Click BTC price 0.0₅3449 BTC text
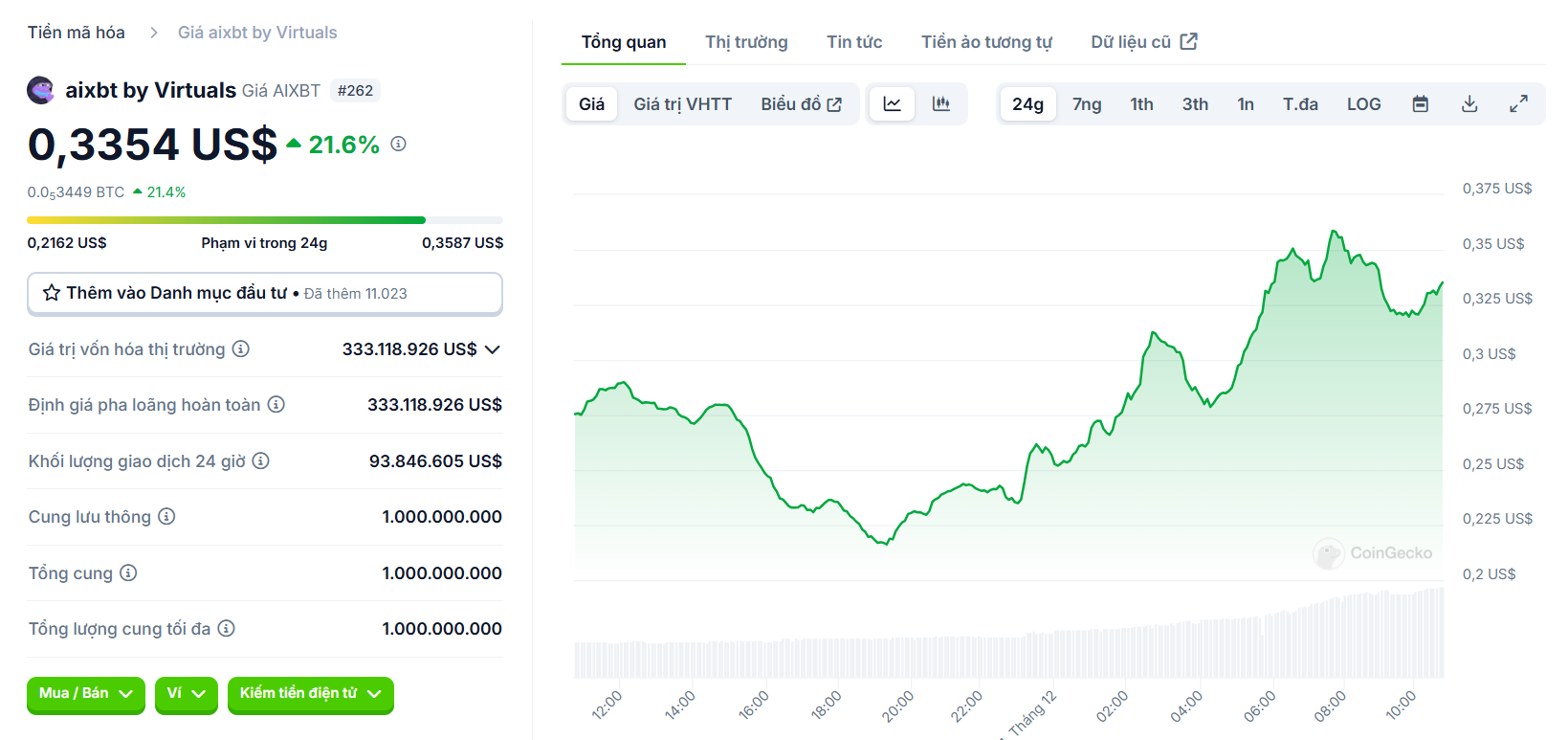Viewport: 1568px width, 740px height. tap(76, 192)
